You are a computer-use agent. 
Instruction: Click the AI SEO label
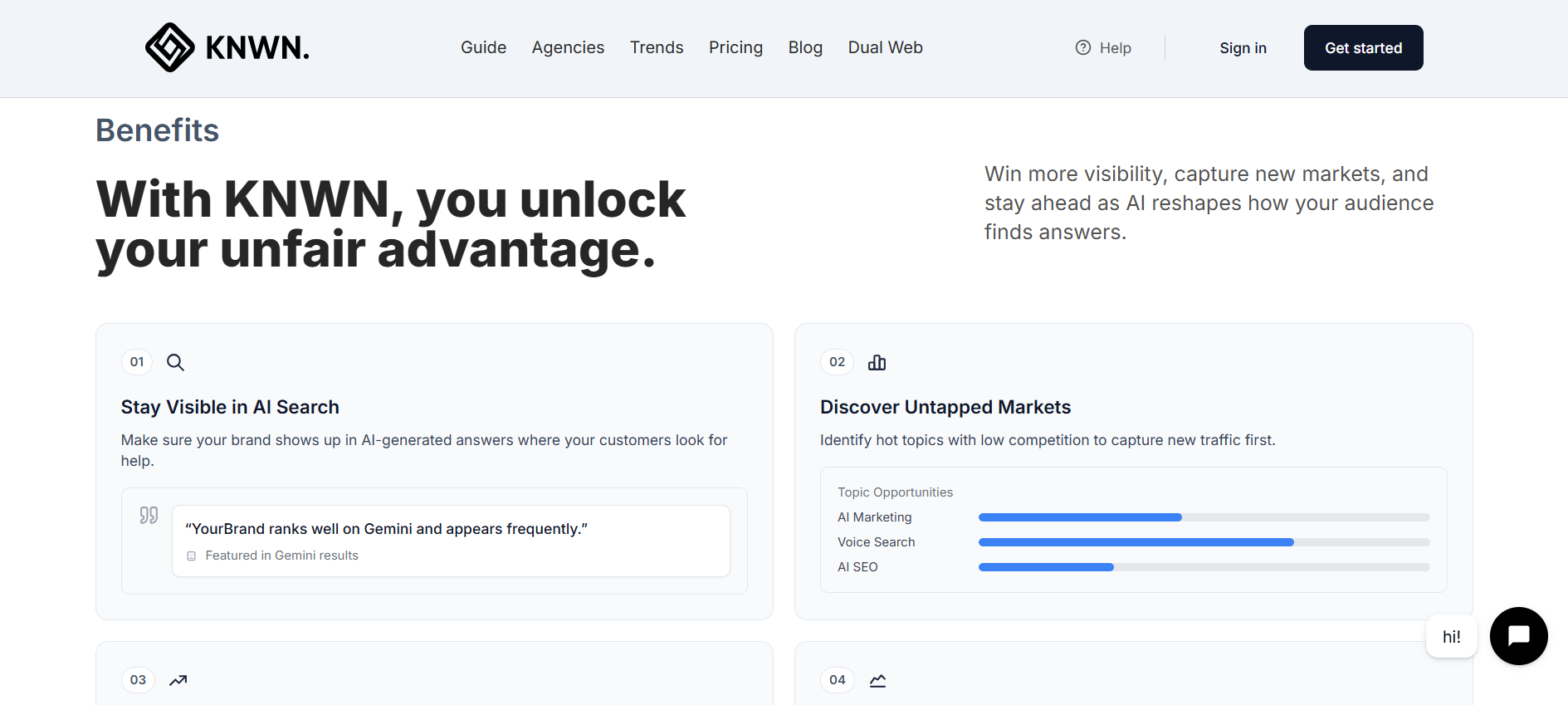click(857, 567)
